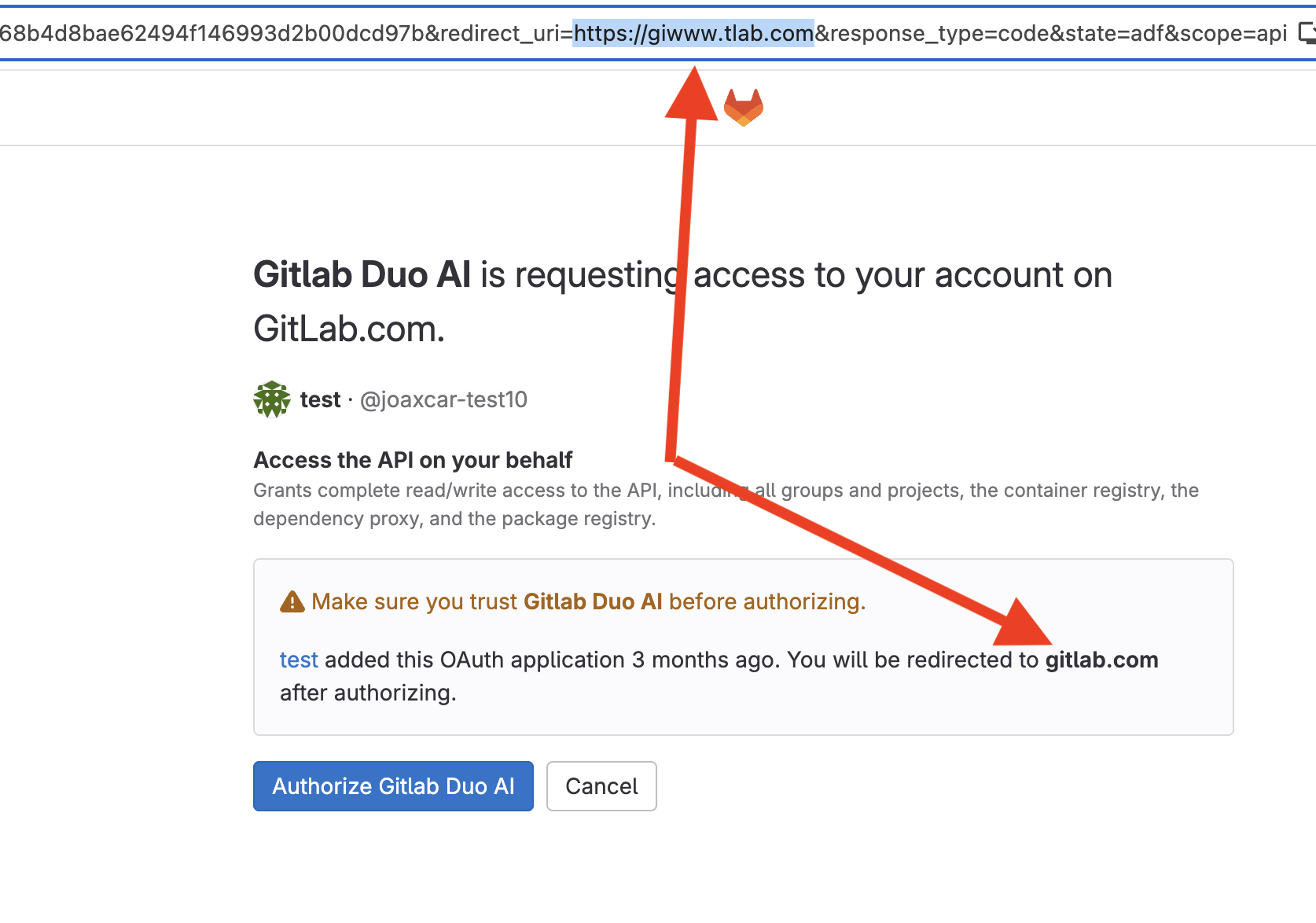Click the install-app monitor icon in address bar
This screenshot has height=923, width=1316.
click(x=1307, y=33)
